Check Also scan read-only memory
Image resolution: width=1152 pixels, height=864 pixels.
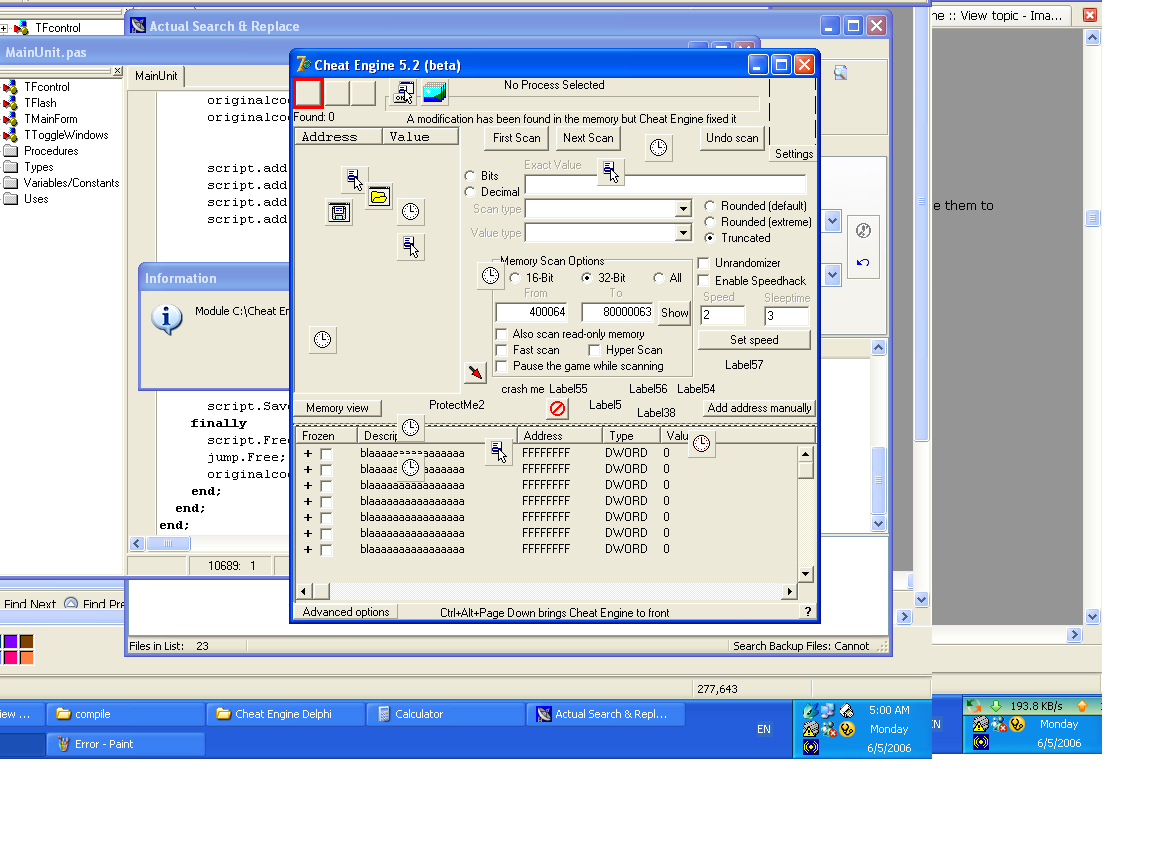click(x=502, y=334)
